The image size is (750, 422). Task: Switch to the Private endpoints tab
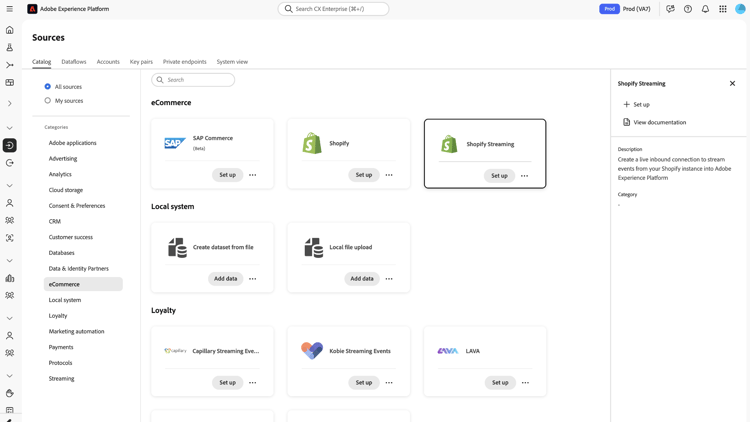point(185,62)
